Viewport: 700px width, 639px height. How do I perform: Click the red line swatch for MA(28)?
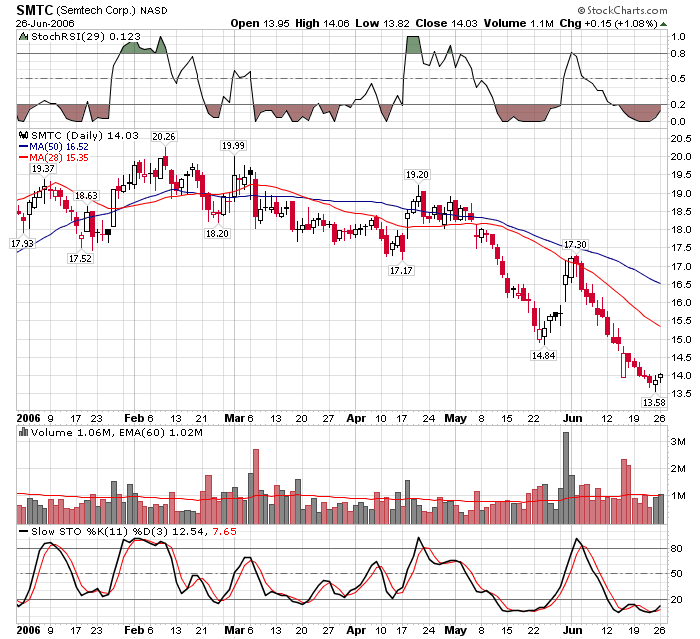coord(23,158)
